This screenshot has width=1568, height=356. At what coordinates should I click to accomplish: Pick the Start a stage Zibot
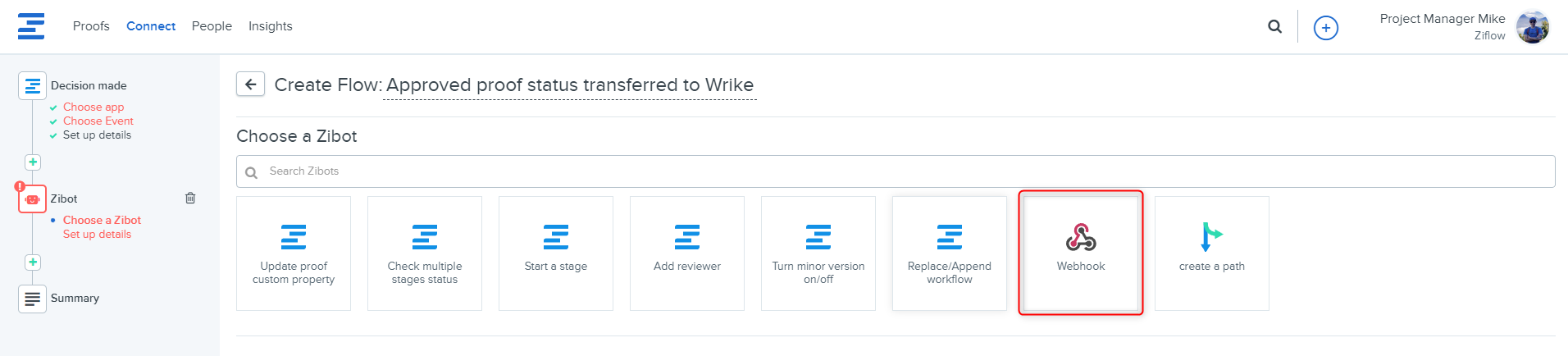[x=556, y=253]
